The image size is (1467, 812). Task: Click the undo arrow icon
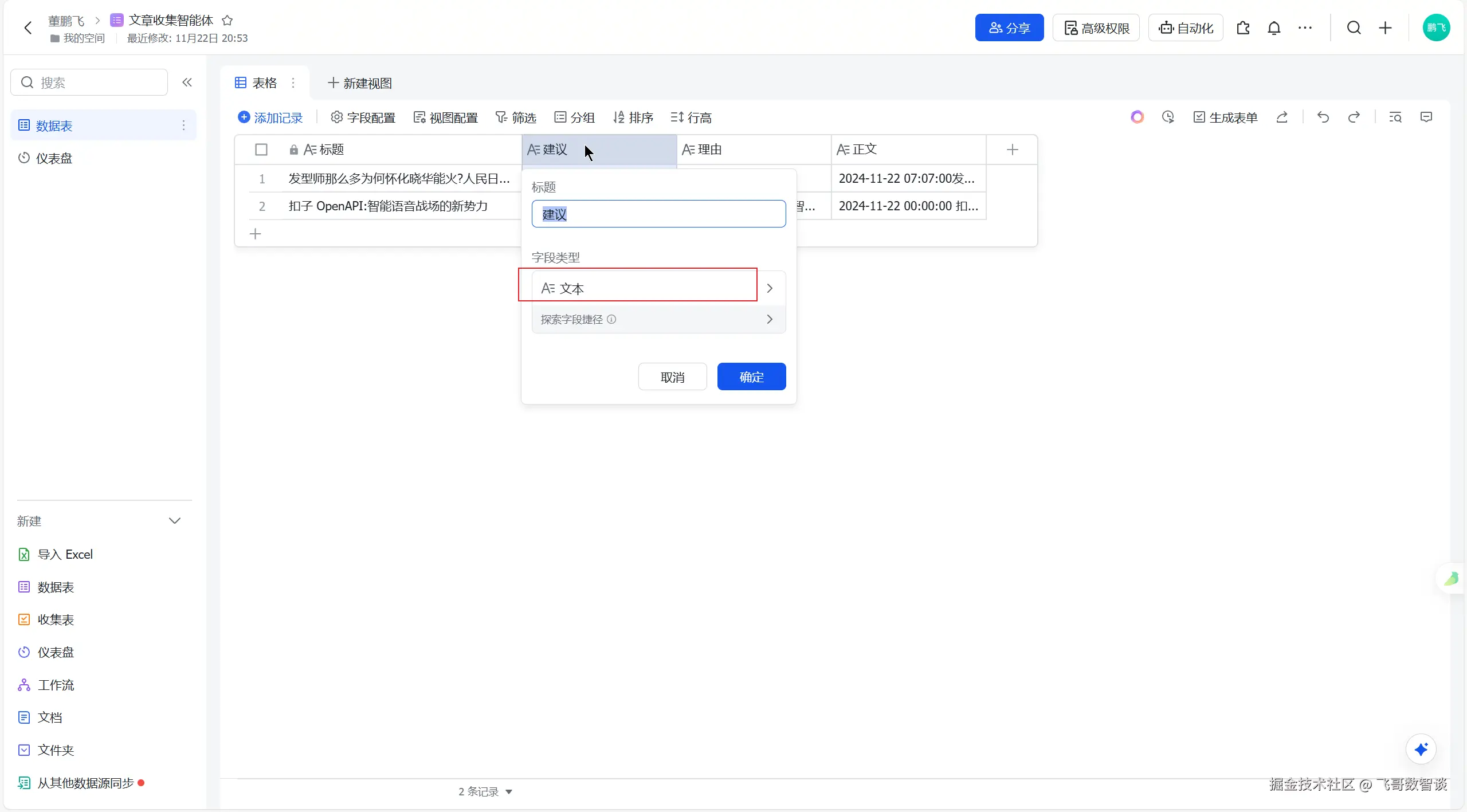point(1323,117)
